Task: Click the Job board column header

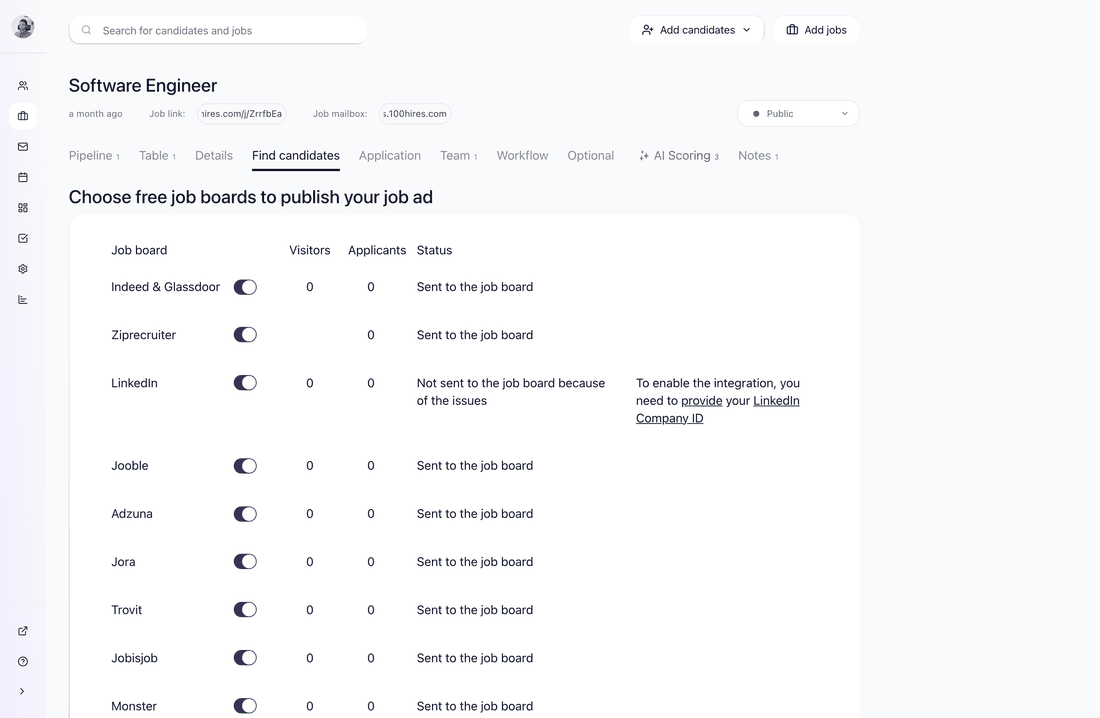Action: [139, 251]
